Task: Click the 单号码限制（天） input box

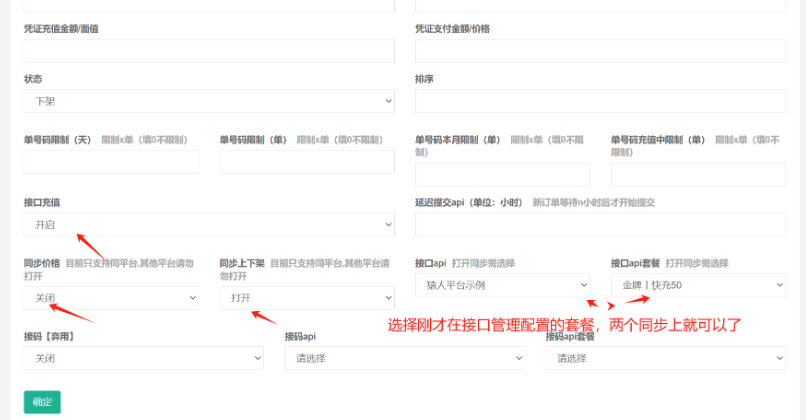Action: coord(111,162)
